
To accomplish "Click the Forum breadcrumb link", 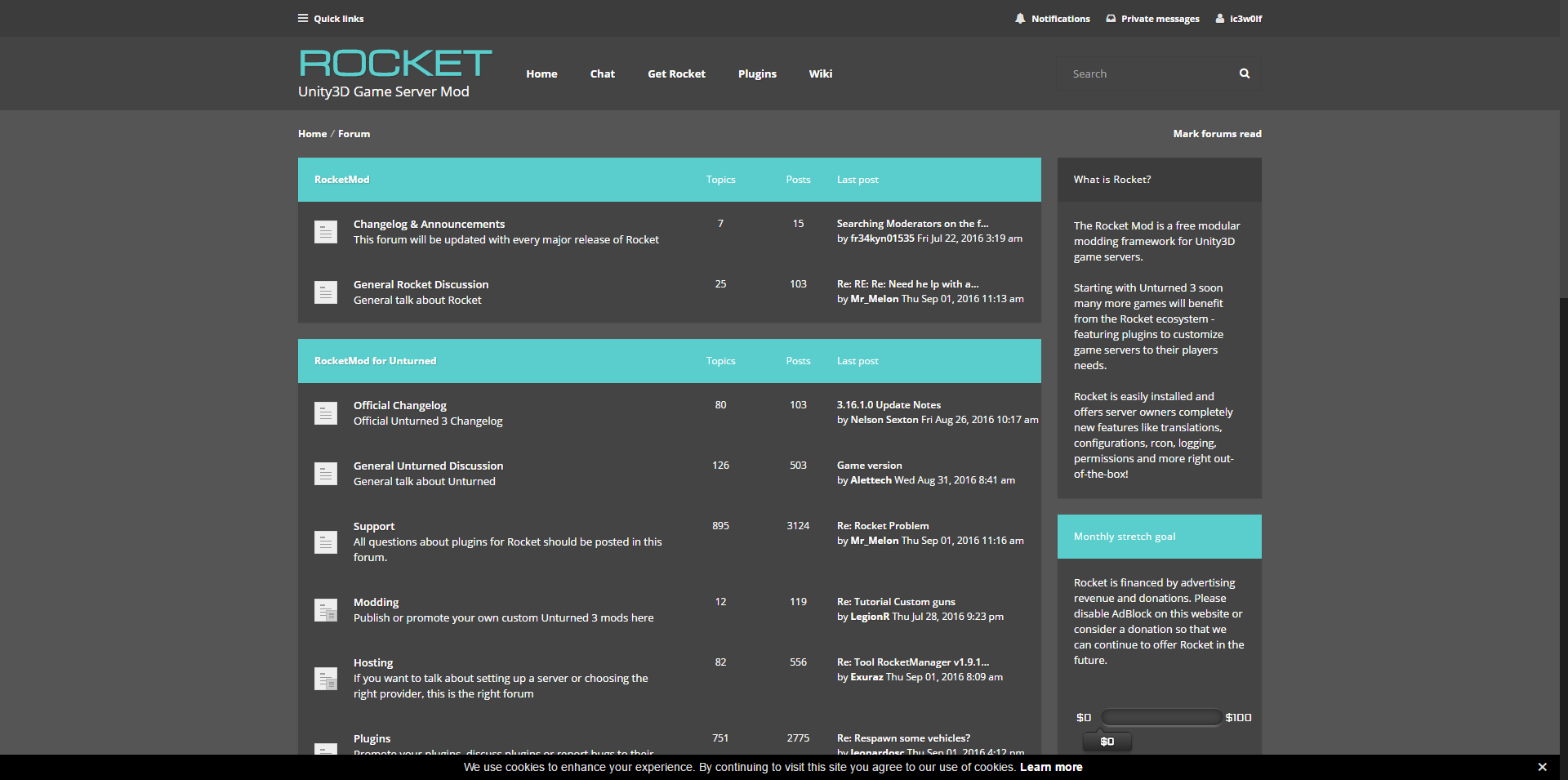I will [354, 134].
